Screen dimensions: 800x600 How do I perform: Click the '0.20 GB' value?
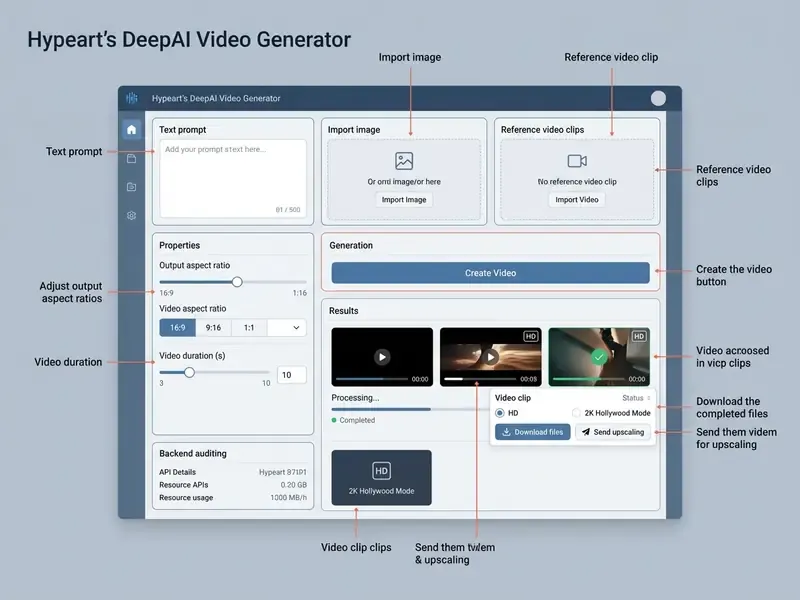pos(293,485)
